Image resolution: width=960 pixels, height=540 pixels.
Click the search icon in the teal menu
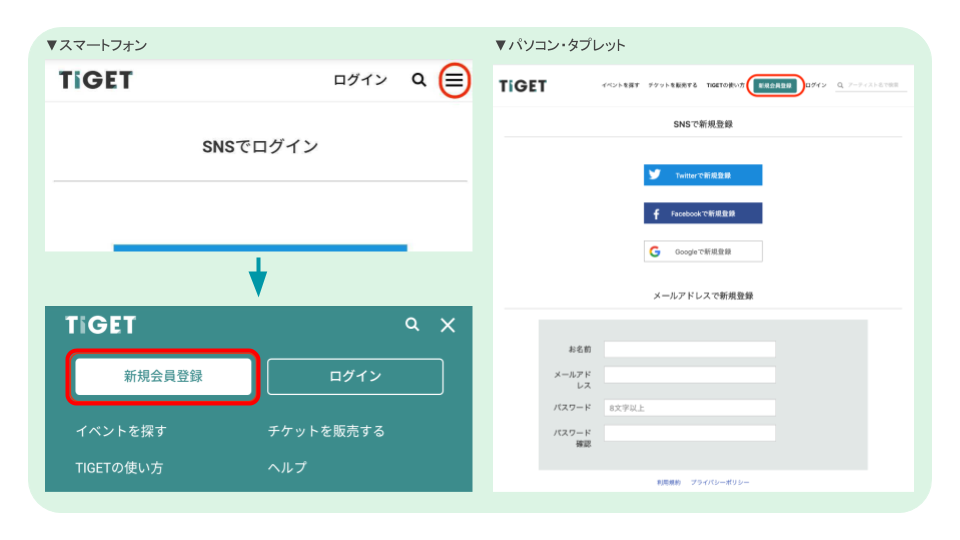412,324
